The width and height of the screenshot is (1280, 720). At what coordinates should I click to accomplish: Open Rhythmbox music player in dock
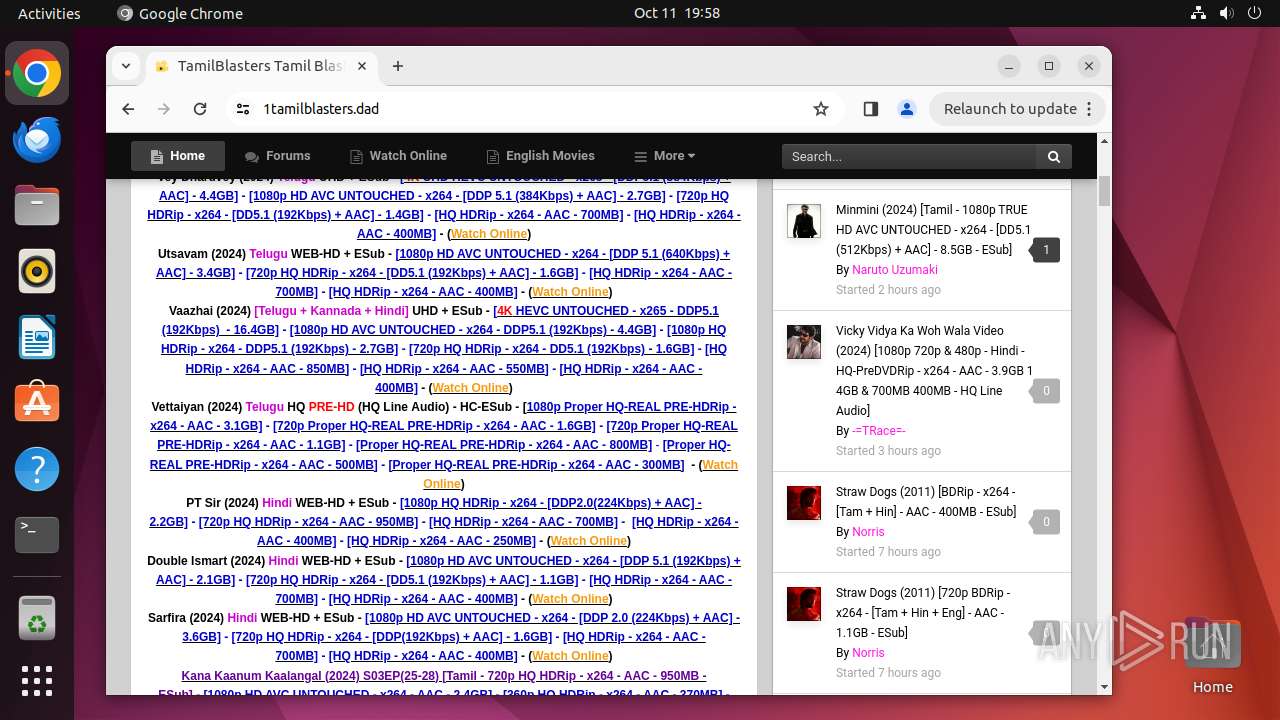tap(37, 271)
